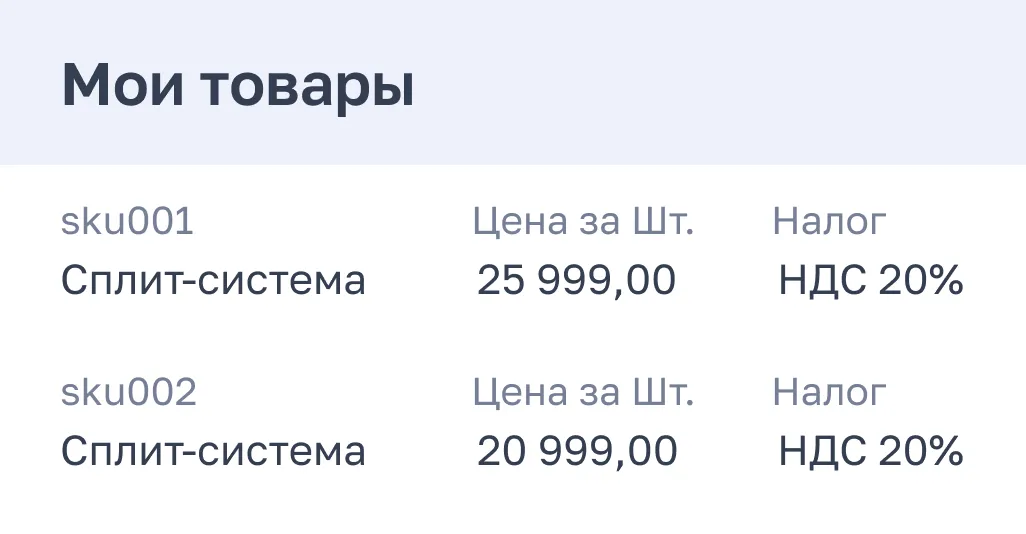
Task: Select НДС 20% tax value for sku001
Action: (870, 281)
